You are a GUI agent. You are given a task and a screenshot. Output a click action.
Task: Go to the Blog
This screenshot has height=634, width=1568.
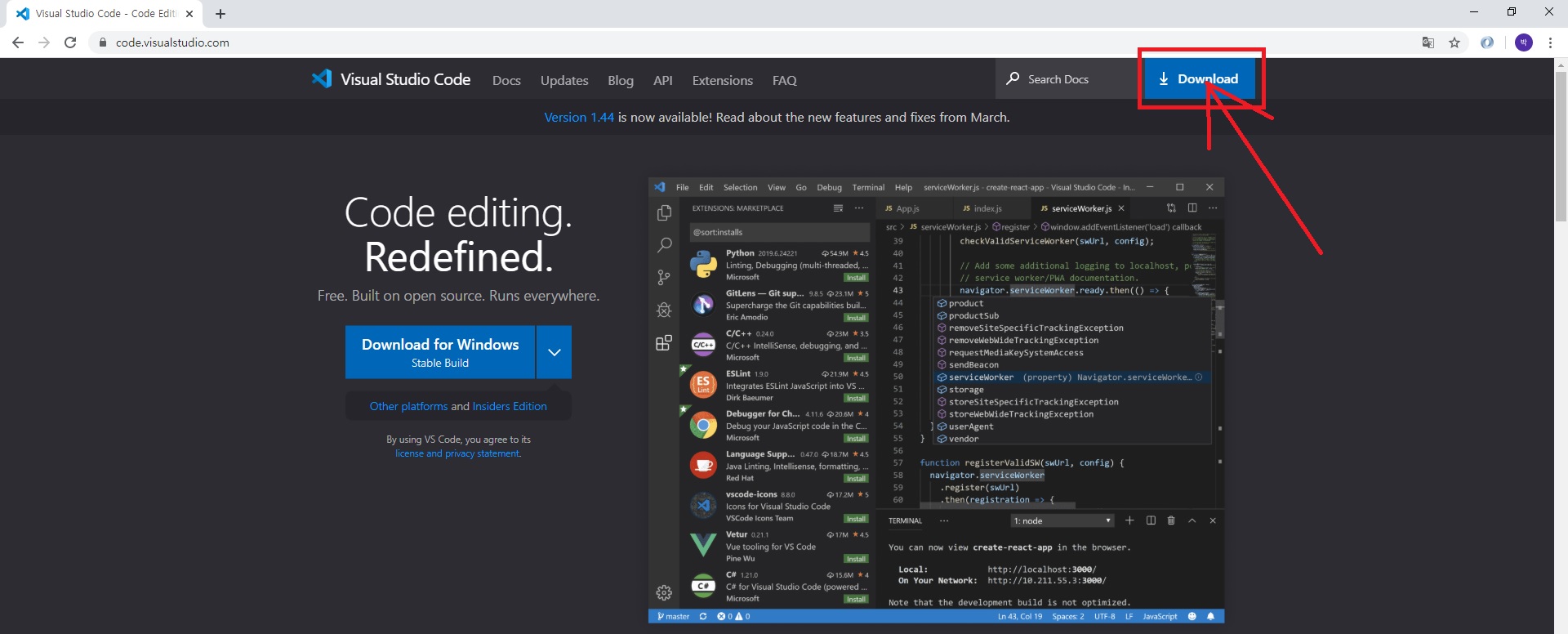point(621,80)
